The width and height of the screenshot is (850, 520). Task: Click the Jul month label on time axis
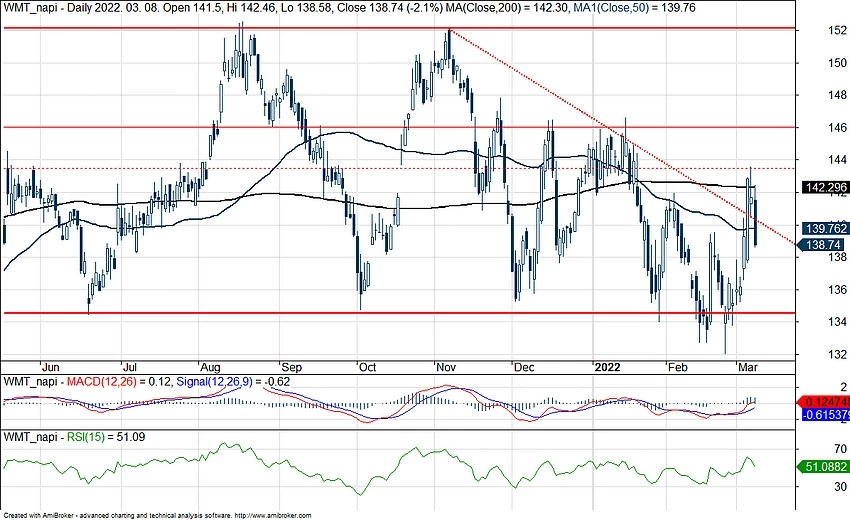click(129, 367)
